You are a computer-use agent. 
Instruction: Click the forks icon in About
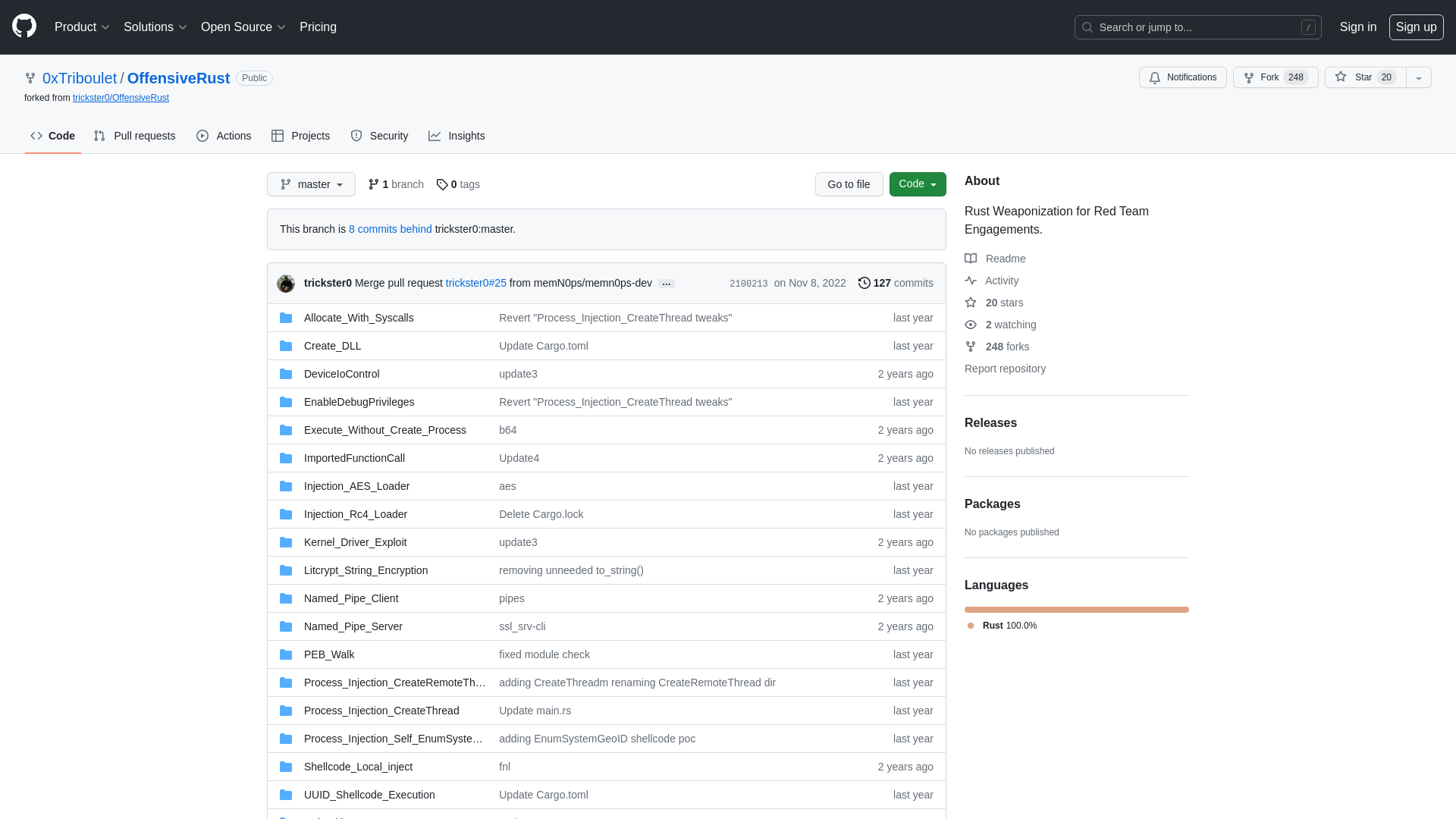coord(971,347)
